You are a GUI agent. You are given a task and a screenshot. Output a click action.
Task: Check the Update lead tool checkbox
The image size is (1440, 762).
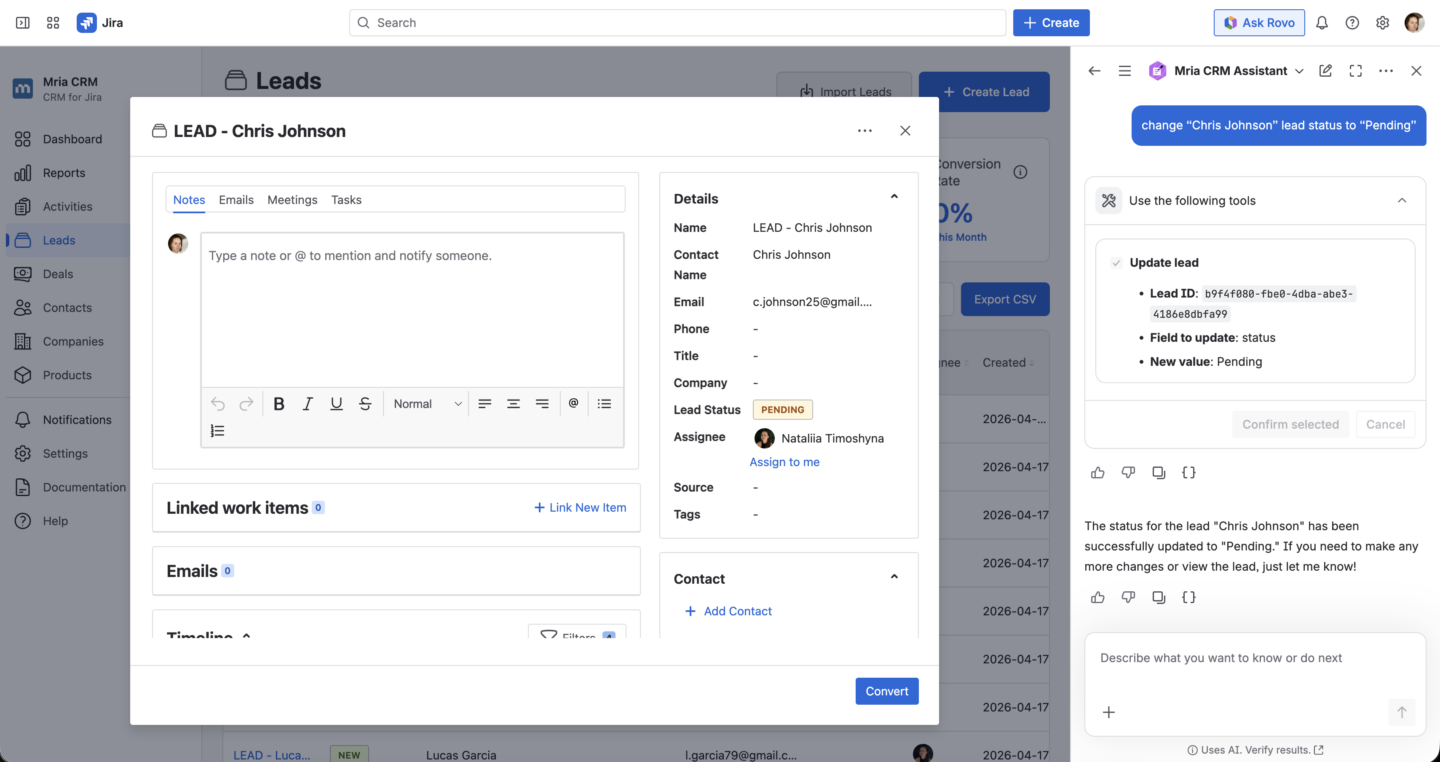(1115, 262)
